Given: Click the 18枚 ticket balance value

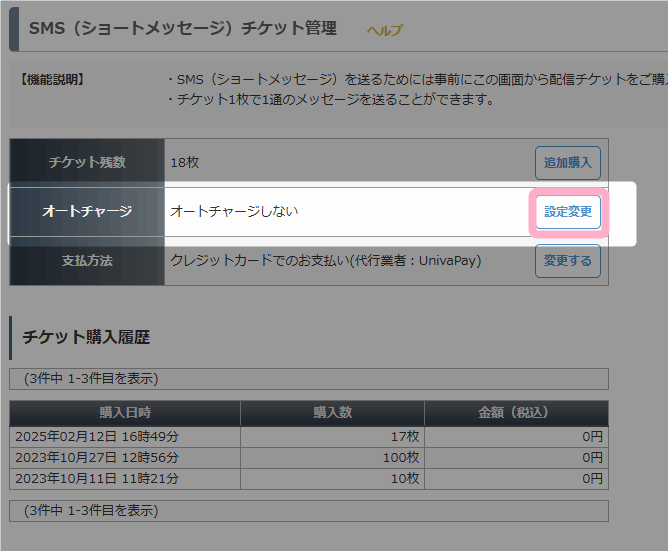Looking at the screenshot, I should [185, 162].
